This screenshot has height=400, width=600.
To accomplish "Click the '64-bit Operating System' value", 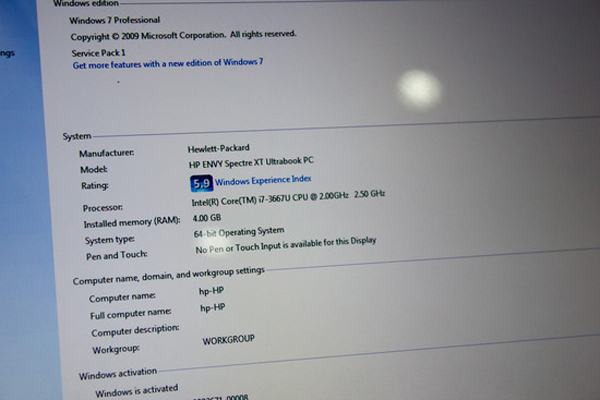I will [x=239, y=232].
